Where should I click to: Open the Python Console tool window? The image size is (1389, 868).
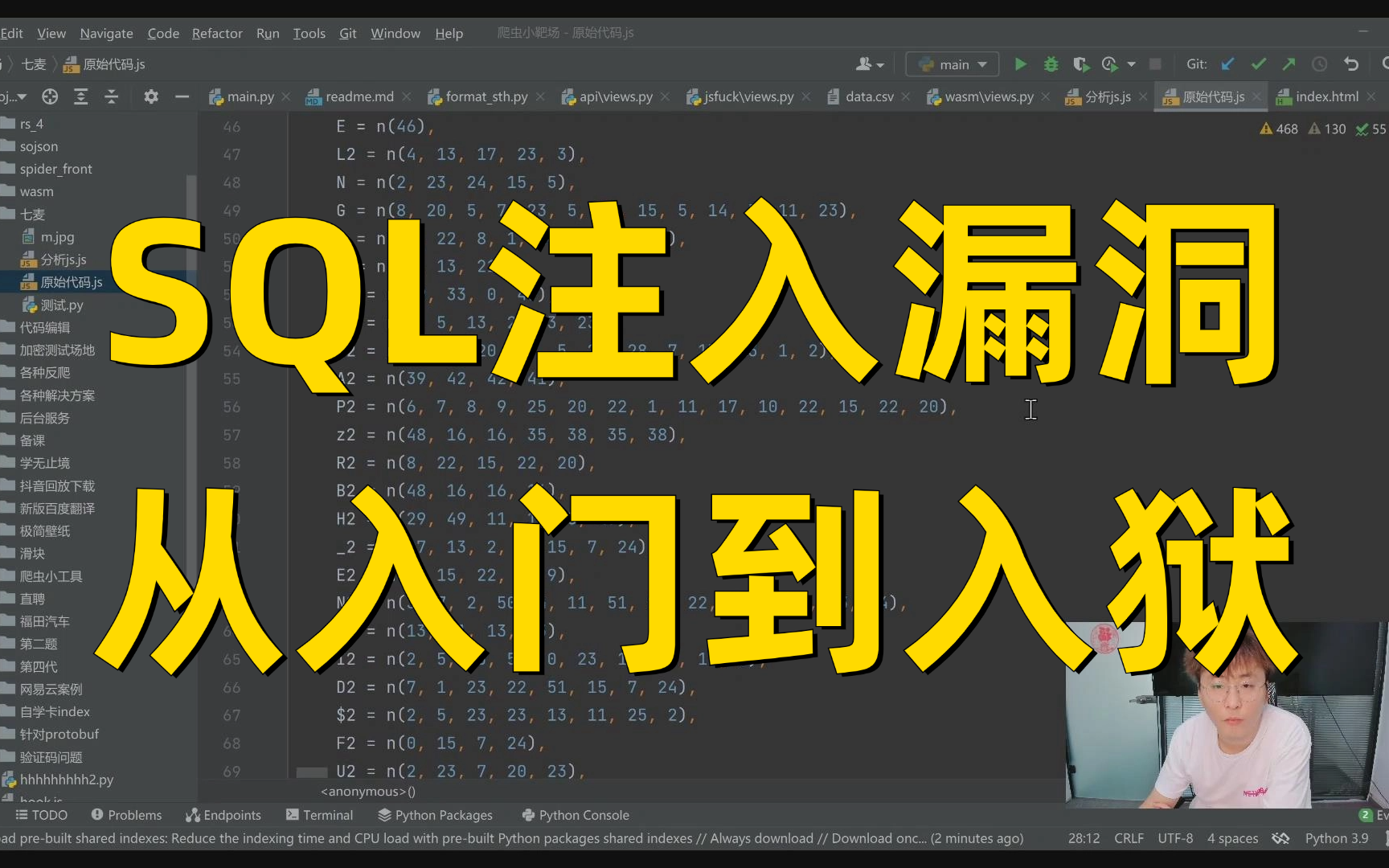[576, 815]
